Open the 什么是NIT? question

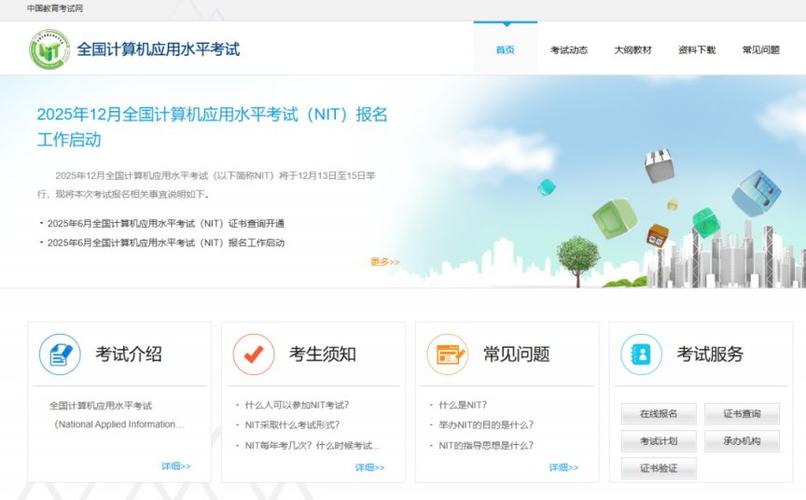tap(463, 405)
